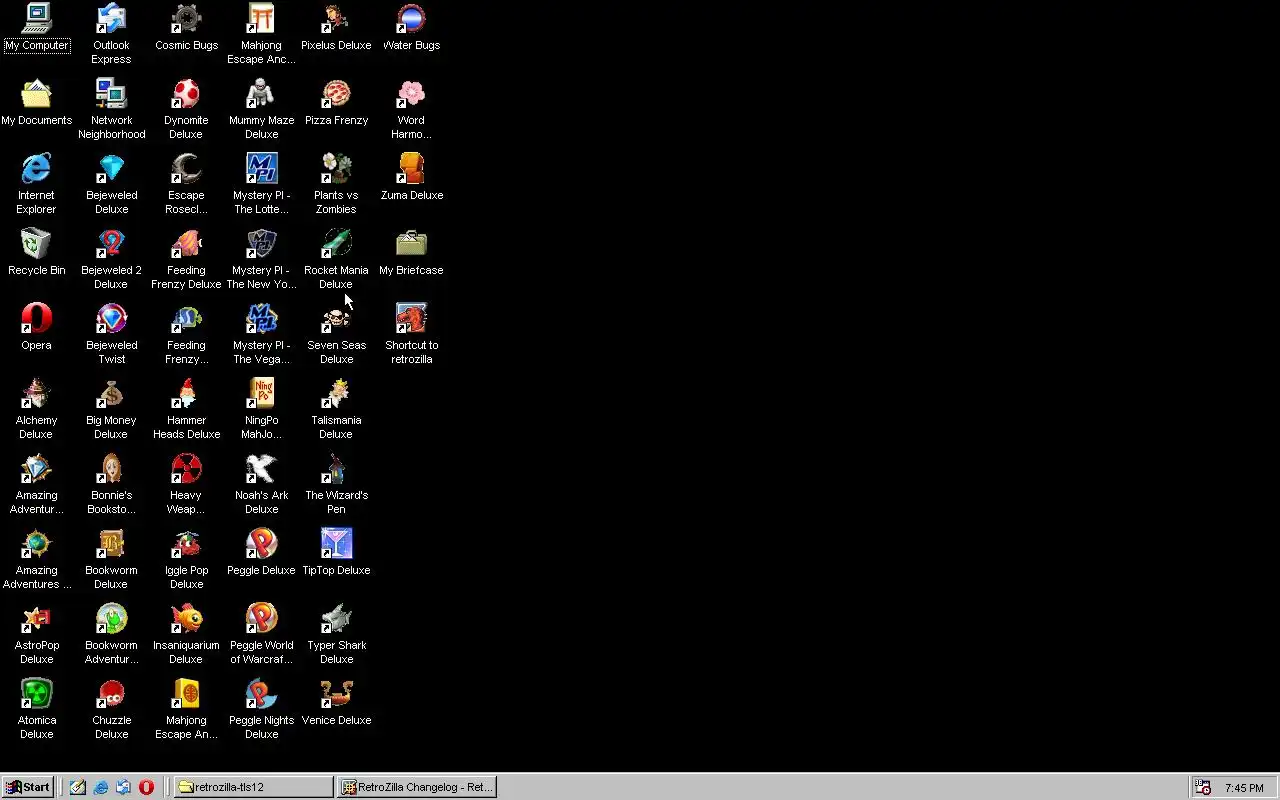Switch to RetroZilla Changelog taskbar button
This screenshot has height=800, width=1280.
[416, 787]
